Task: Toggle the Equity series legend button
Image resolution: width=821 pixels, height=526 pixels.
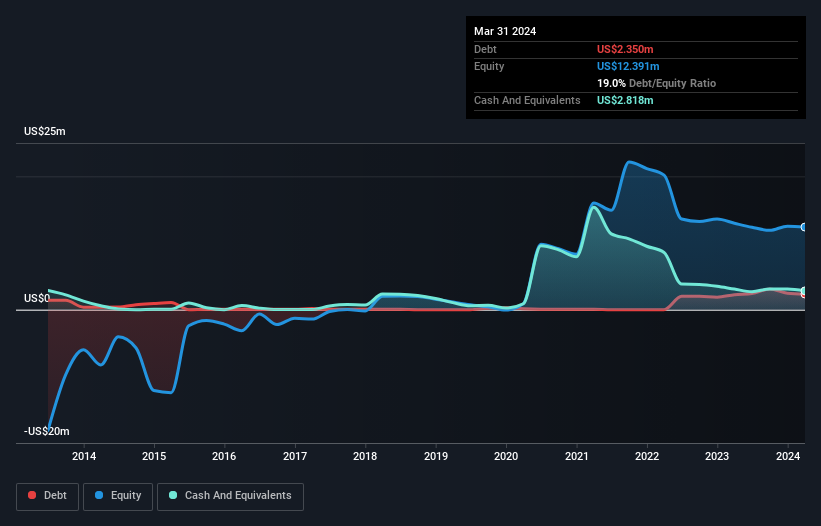Action: [x=118, y=496]
